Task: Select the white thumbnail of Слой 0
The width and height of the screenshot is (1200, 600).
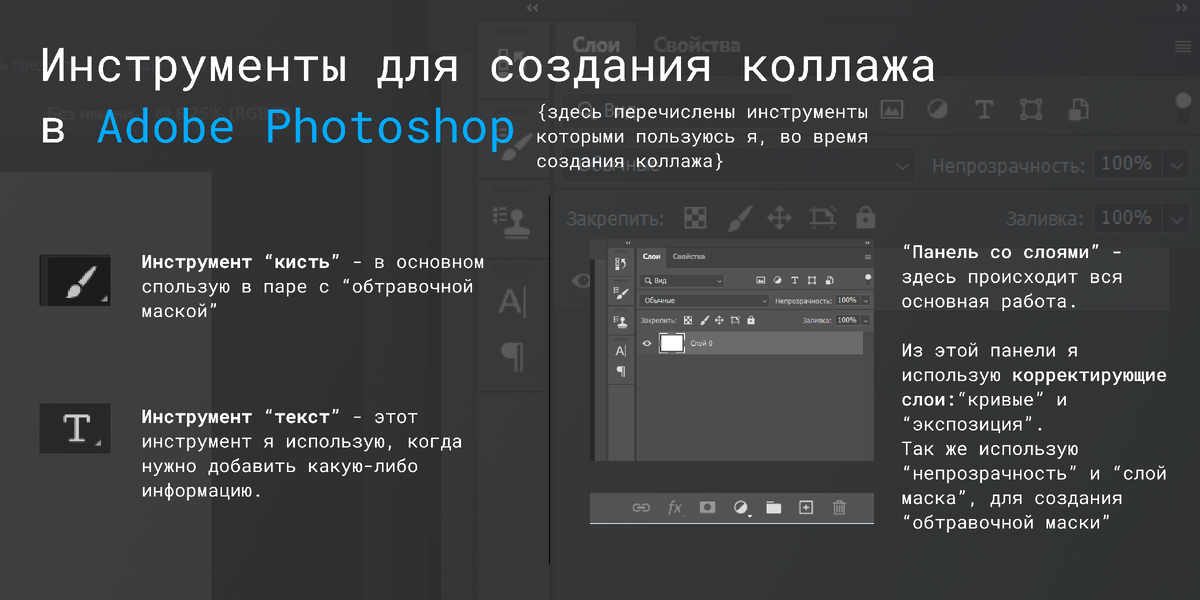Action: coord(672,343)
